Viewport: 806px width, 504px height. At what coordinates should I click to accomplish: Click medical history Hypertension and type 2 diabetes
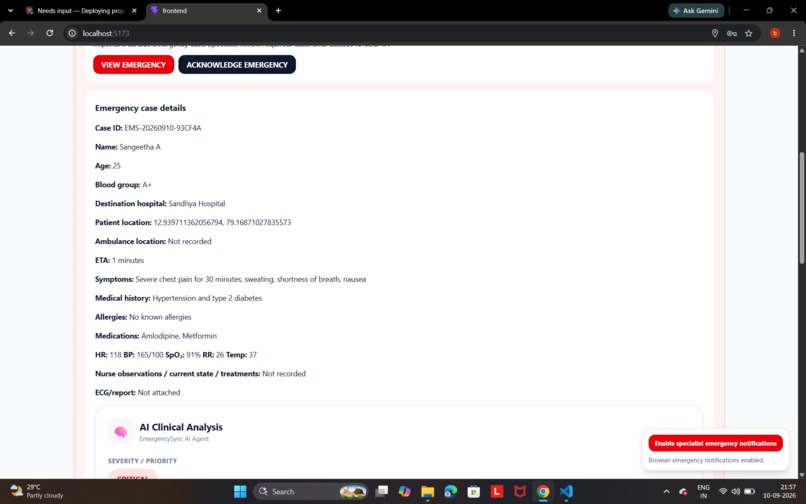click(x=207, y=298)
